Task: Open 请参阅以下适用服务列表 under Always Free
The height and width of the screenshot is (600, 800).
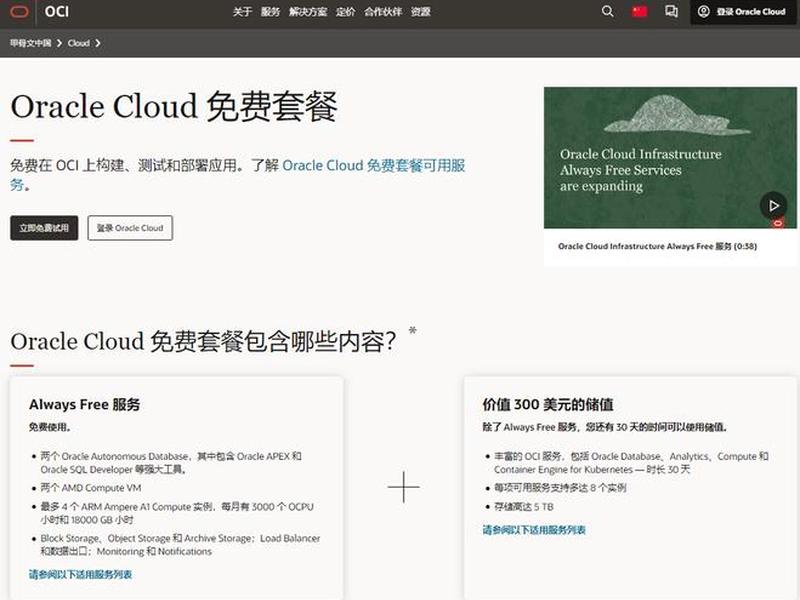Action: 80,574
